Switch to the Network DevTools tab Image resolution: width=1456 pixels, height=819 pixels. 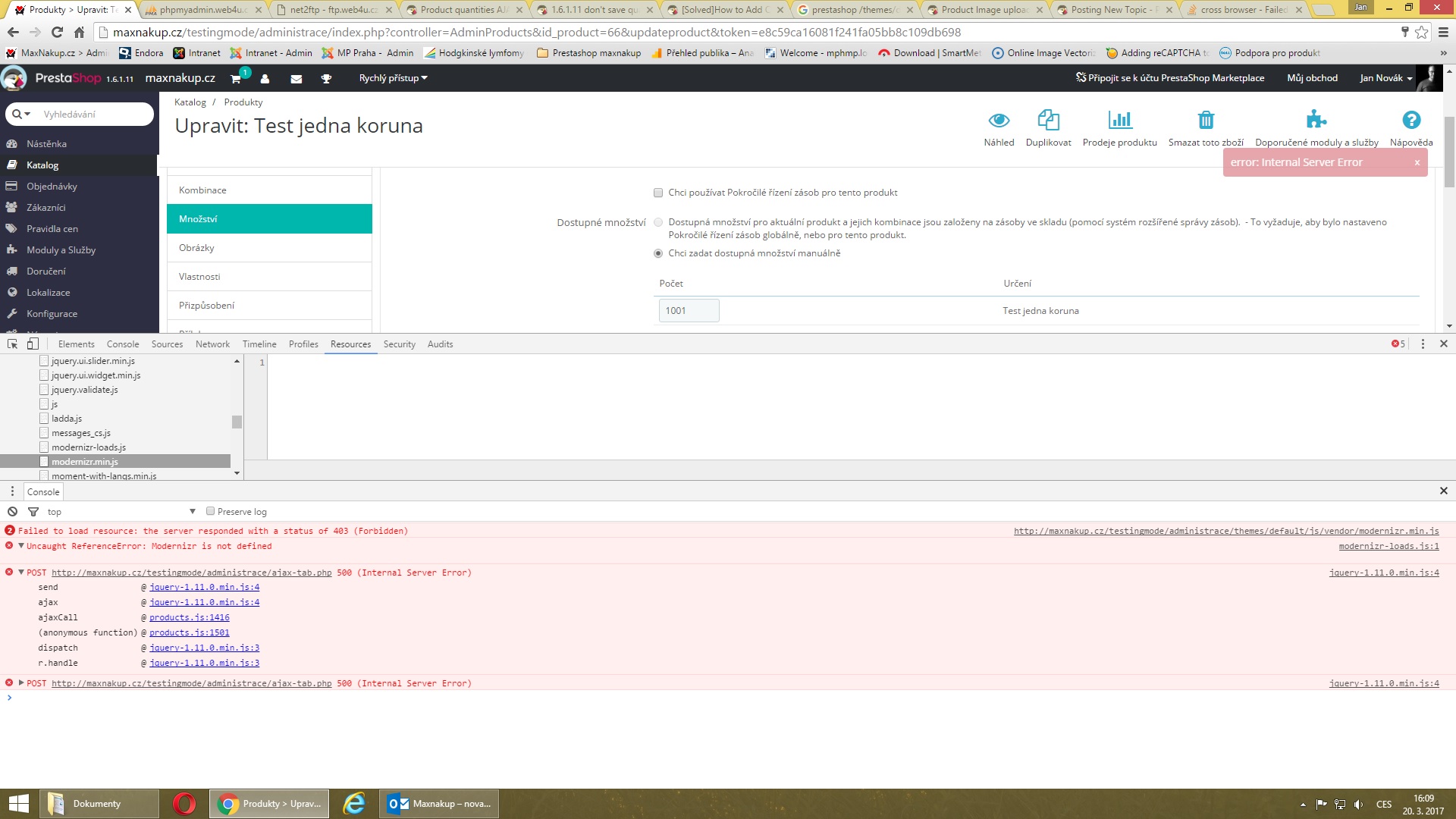click(x=212, y=344)
